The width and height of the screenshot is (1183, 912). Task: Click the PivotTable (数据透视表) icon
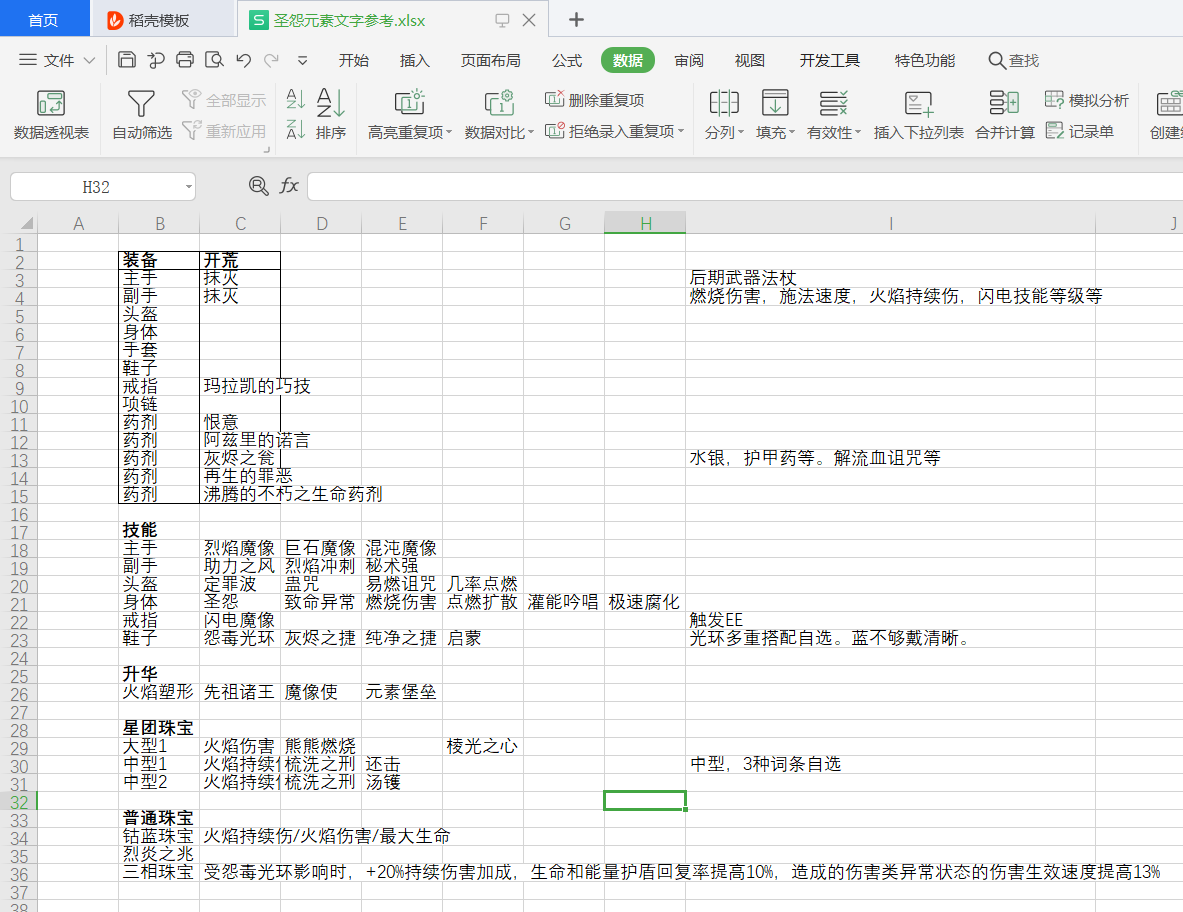51,103
